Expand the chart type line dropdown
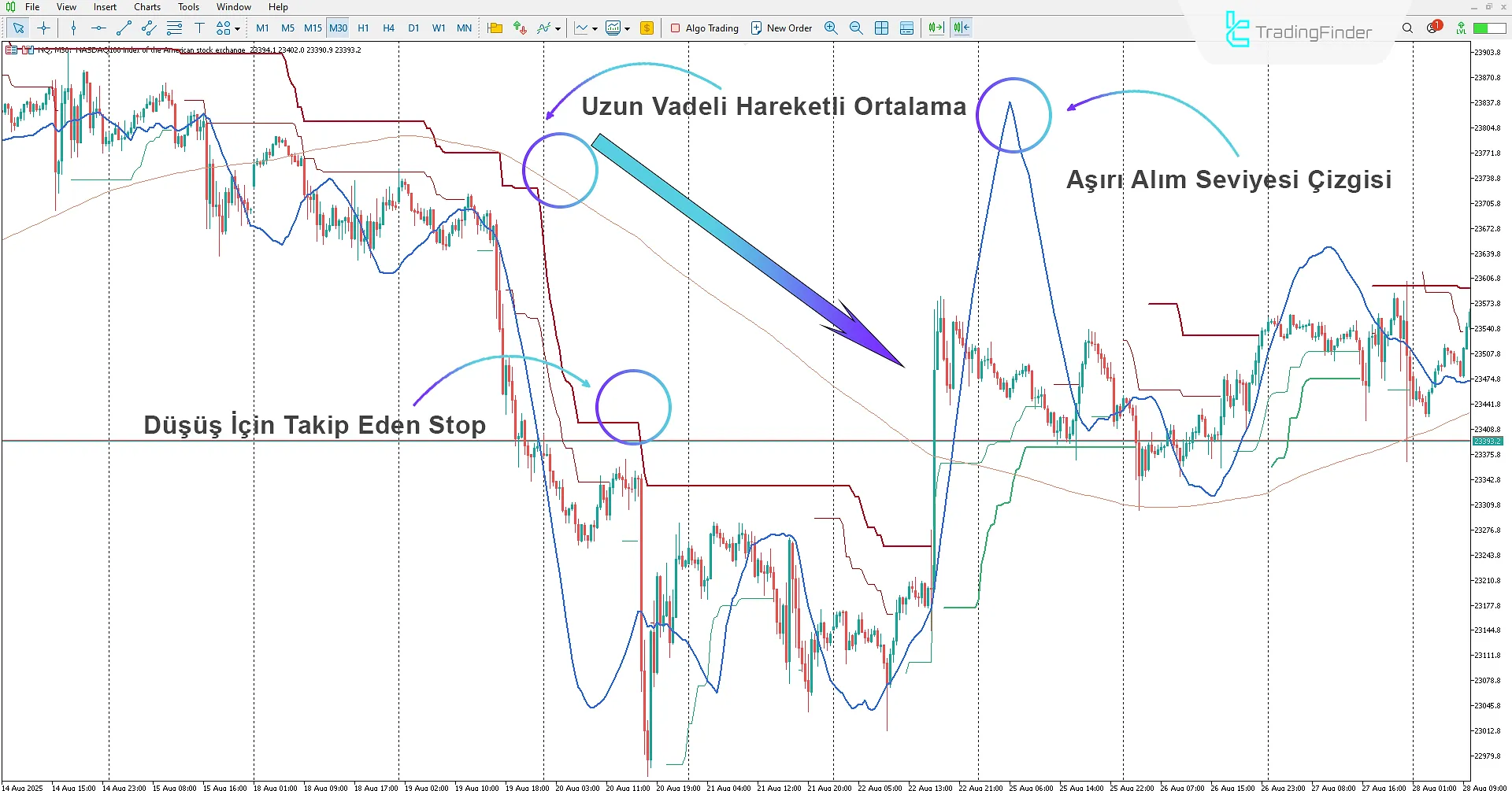 (595, 29)
